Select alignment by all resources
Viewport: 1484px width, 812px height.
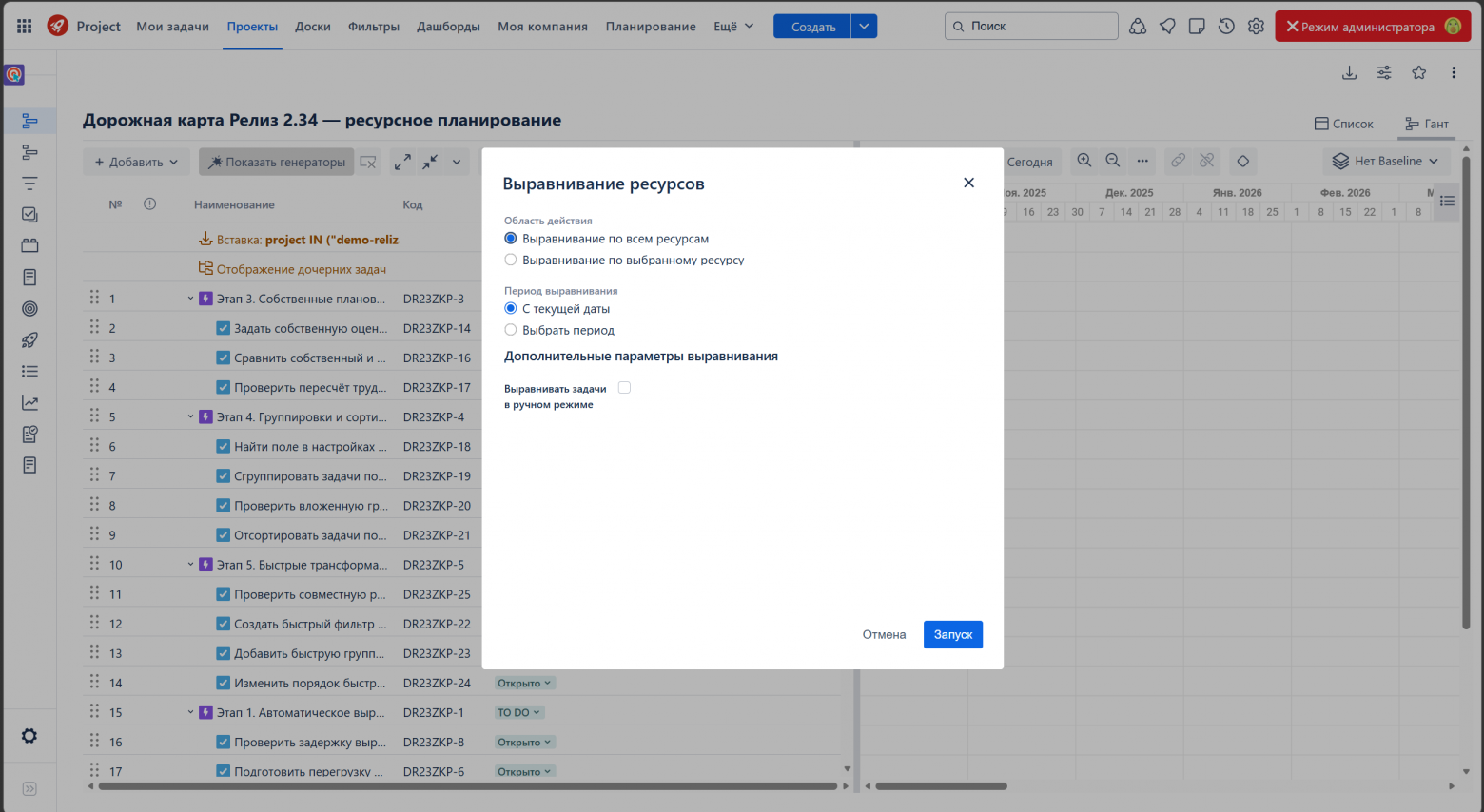click(x=511, y=239)
